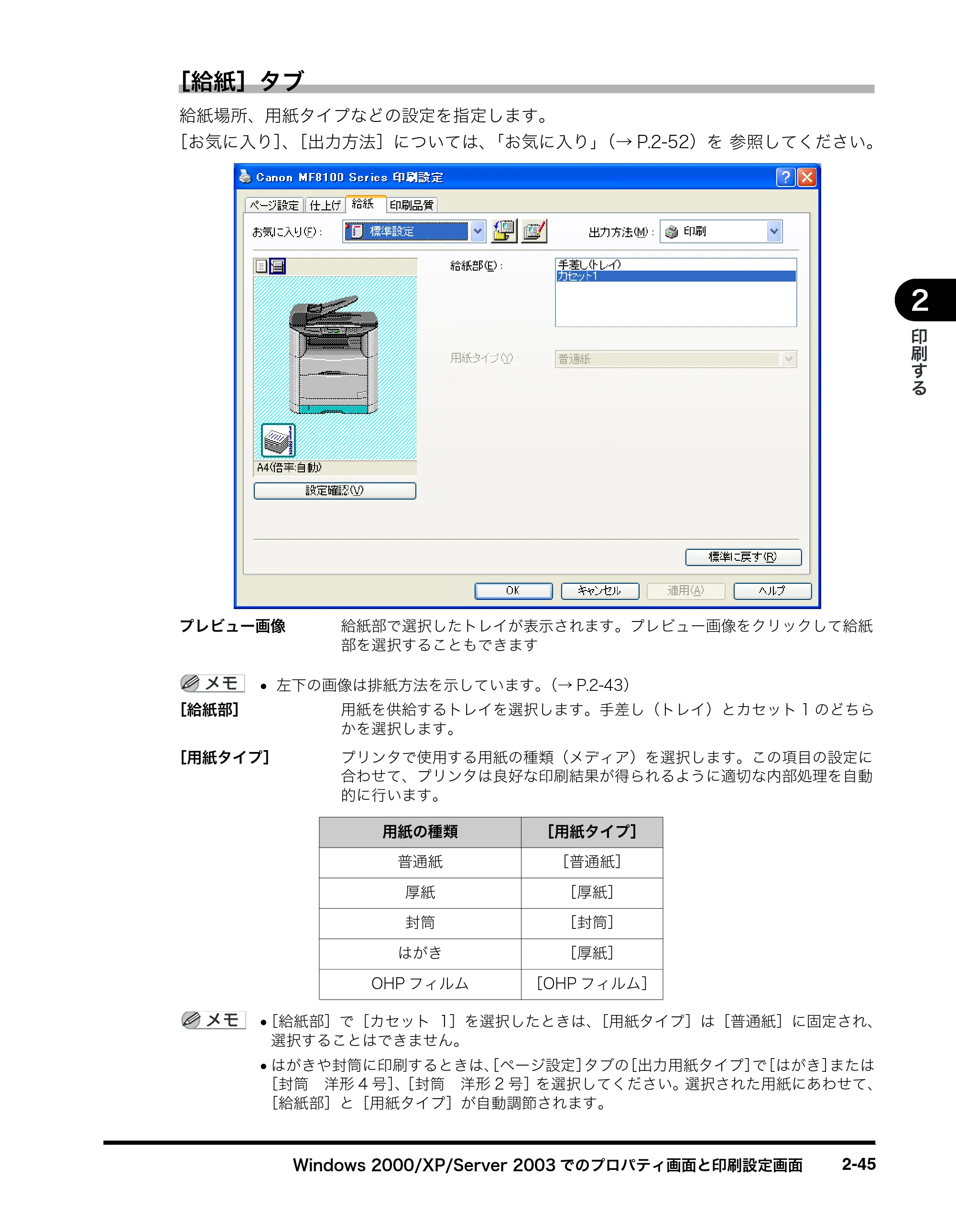This screenshot has height=1232, width=956.
Task: Switch to the ページ設定 tab
Action: coord(274,206)
